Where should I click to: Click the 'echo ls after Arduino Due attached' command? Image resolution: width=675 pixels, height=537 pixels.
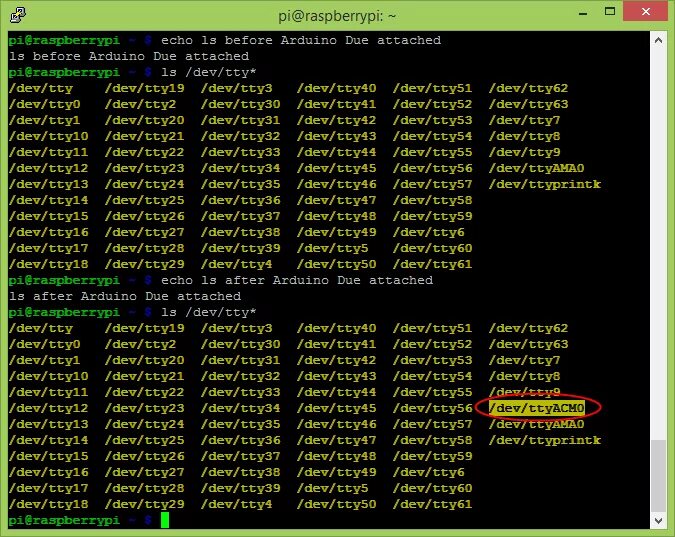[x=297, y=280]
